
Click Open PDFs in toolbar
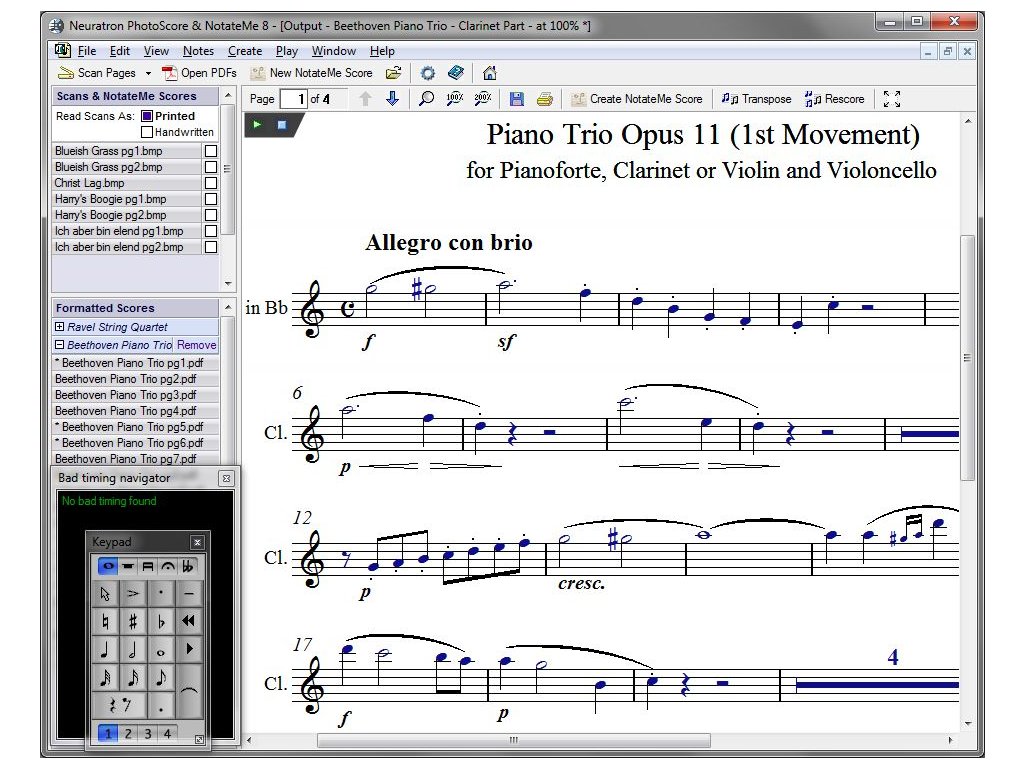[199, 72]
